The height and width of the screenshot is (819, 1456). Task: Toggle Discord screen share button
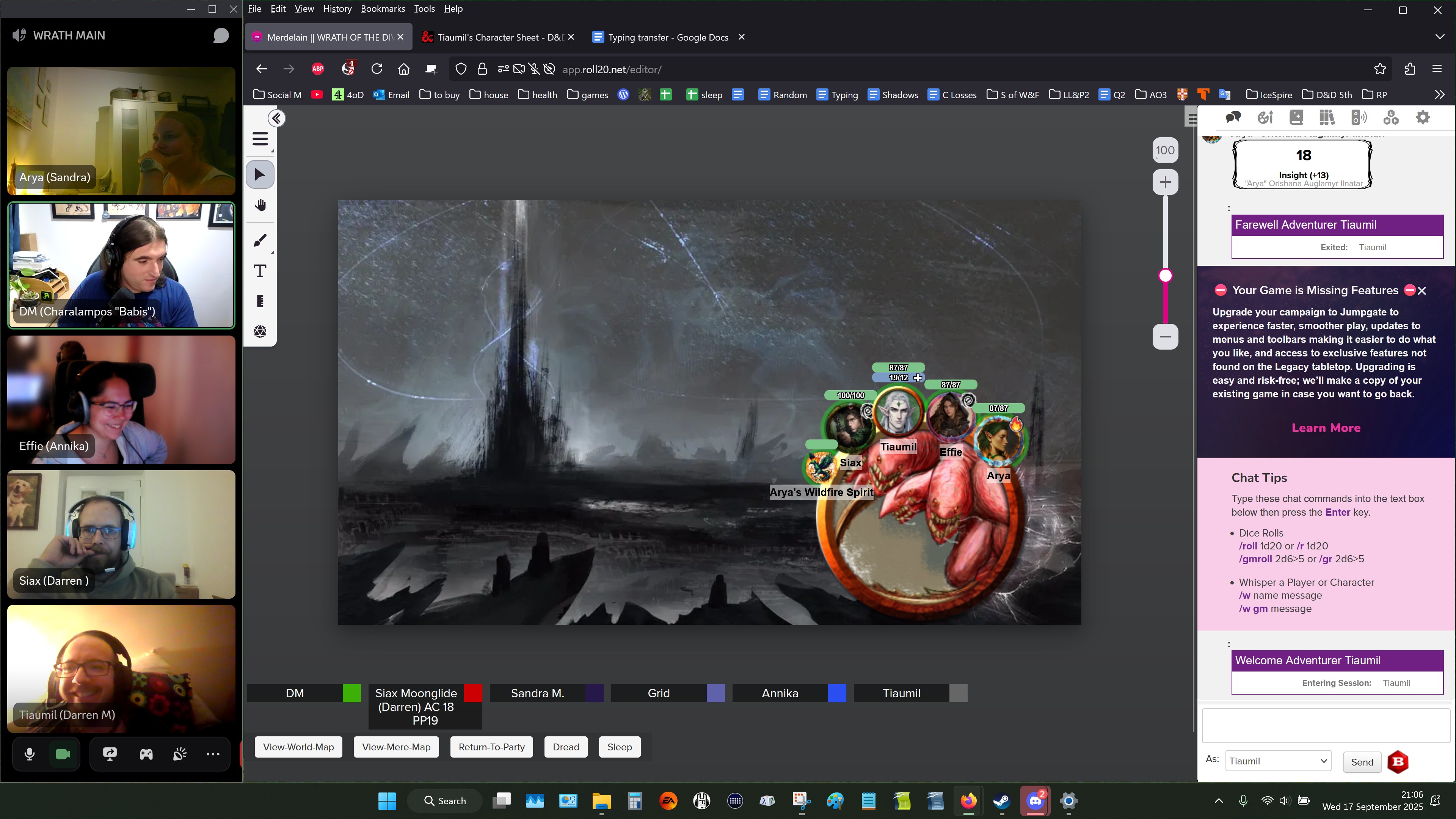110,754
